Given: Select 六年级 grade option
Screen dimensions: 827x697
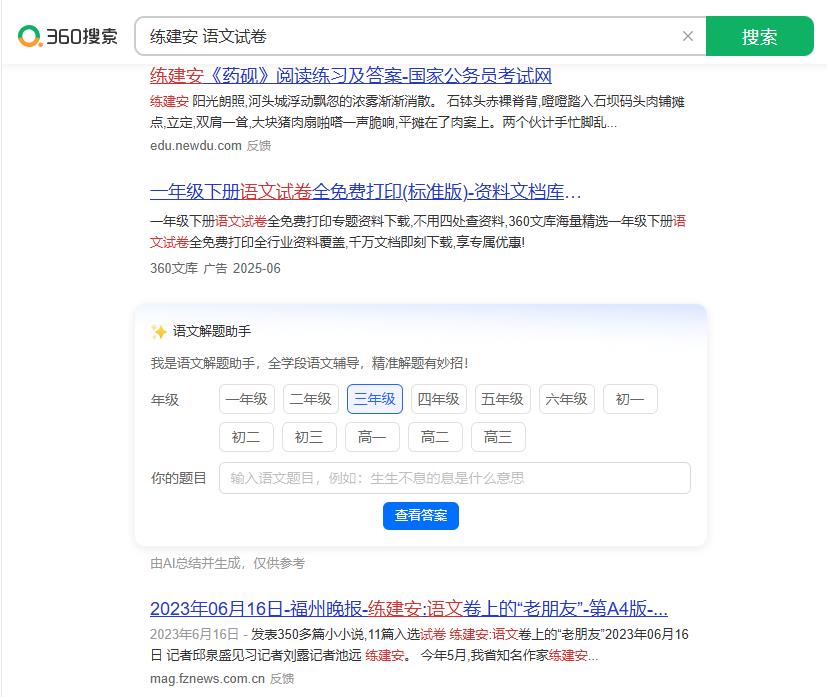Looking at the screenshot, I should [566, 399].
